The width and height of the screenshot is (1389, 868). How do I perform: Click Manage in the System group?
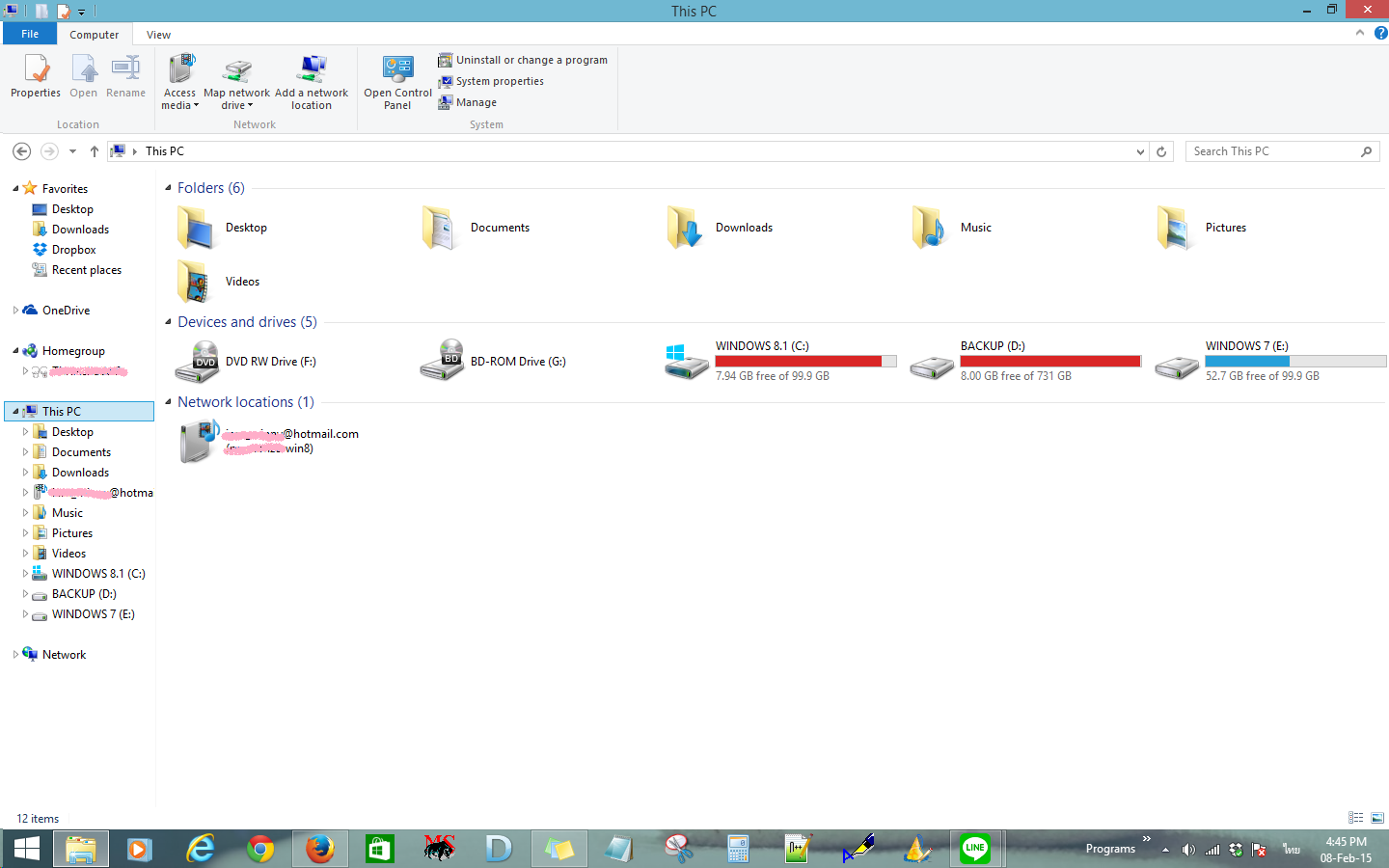468,102
